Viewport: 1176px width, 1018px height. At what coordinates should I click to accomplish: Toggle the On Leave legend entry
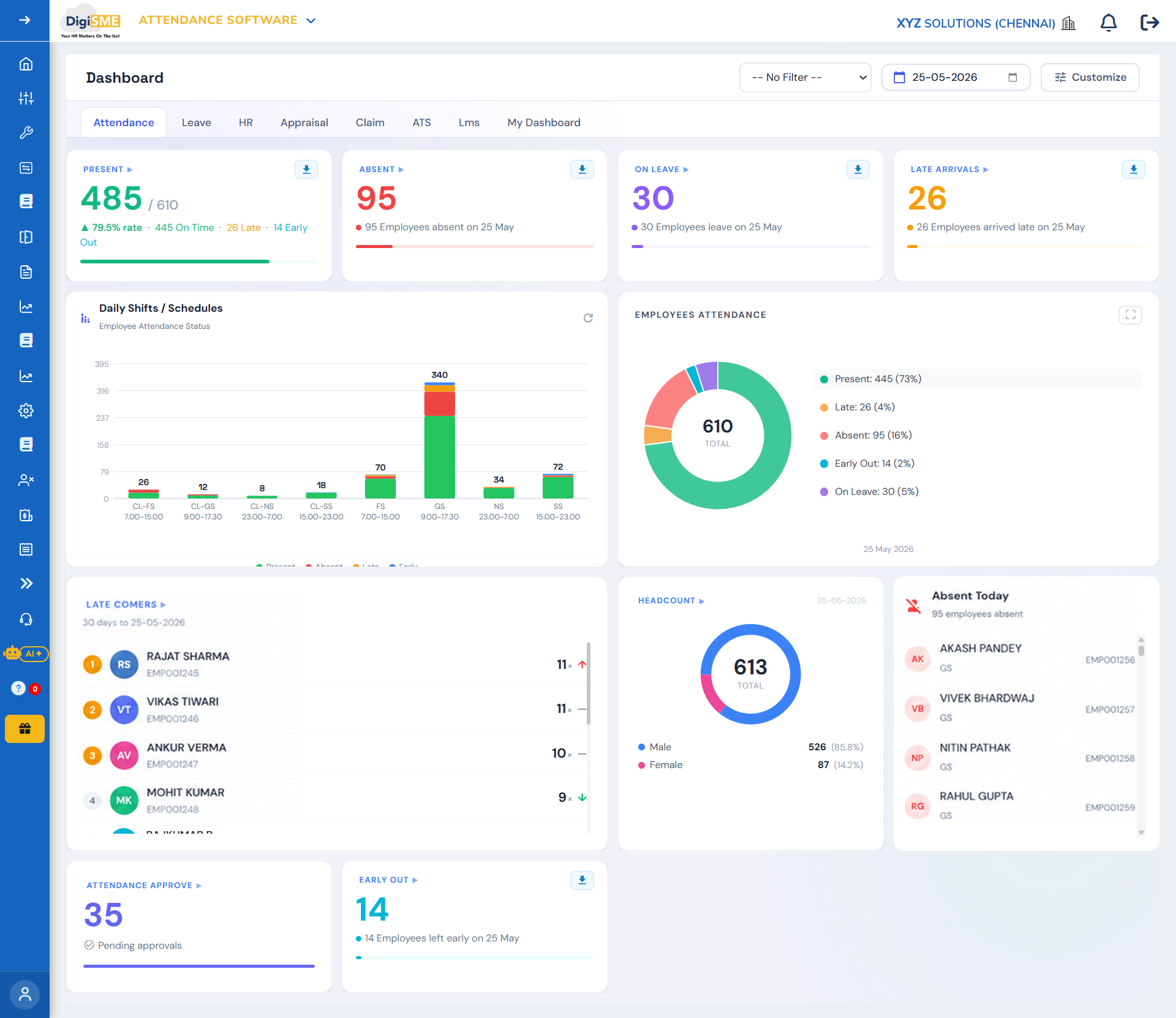tap(870, 492)
